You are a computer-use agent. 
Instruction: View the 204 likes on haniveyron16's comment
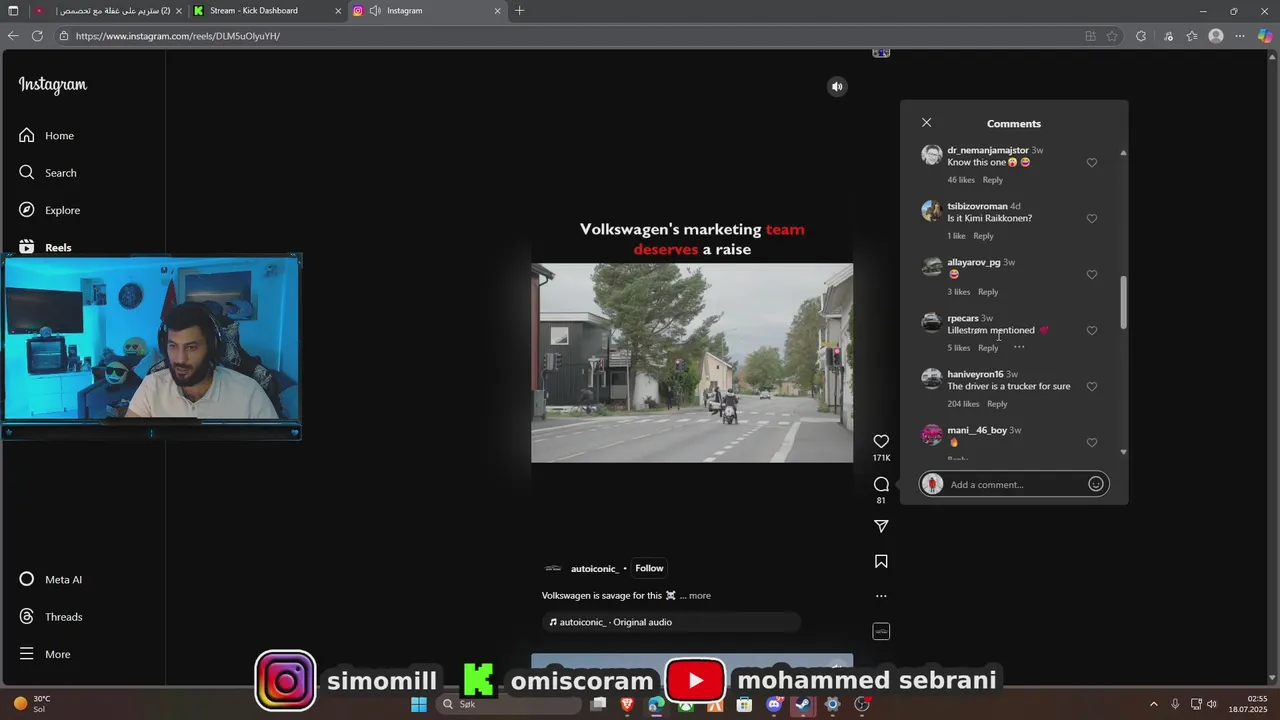click(x=963, y=404)
